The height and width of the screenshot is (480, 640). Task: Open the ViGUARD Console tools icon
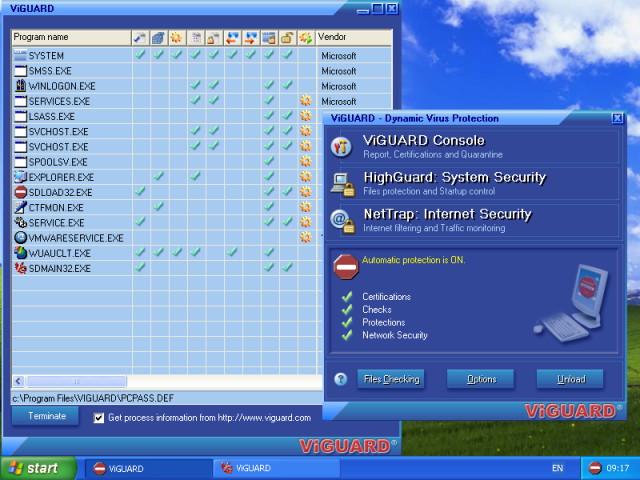pyautogui.click(x=342, y=147)
